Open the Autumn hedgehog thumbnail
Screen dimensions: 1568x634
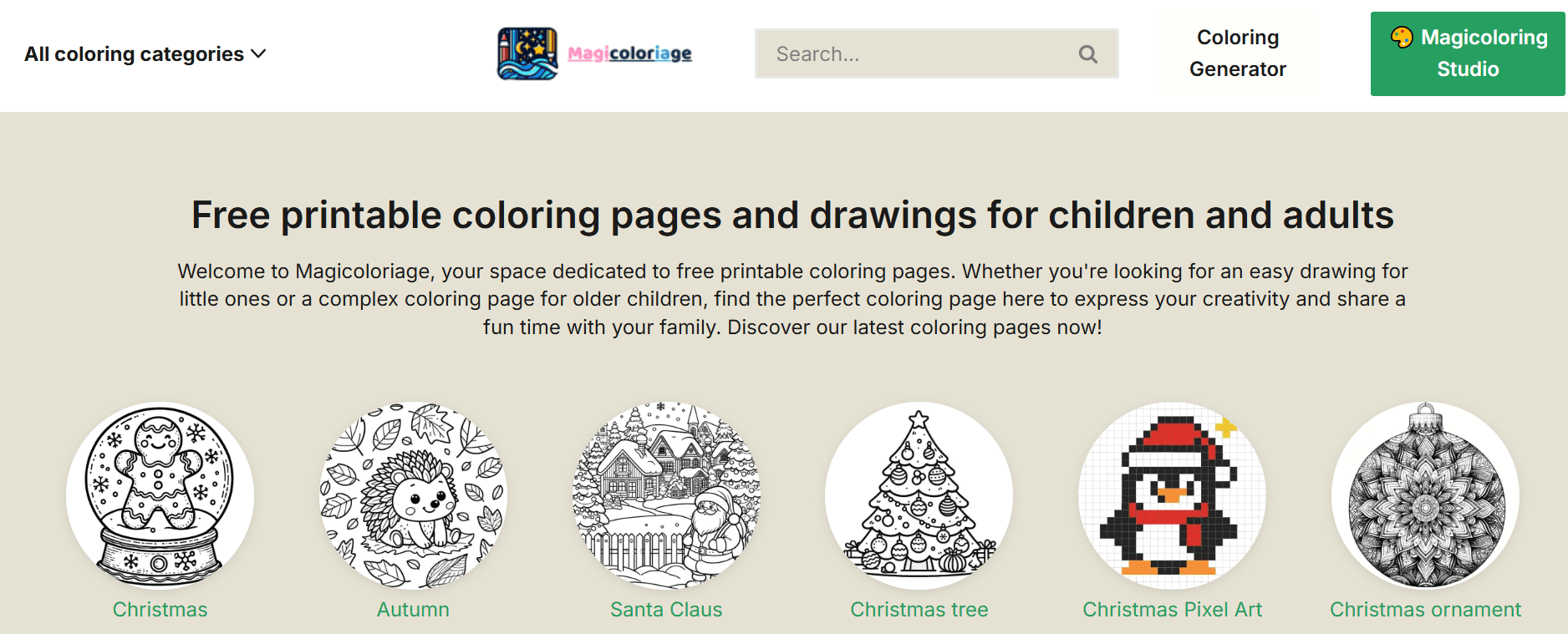413,495
